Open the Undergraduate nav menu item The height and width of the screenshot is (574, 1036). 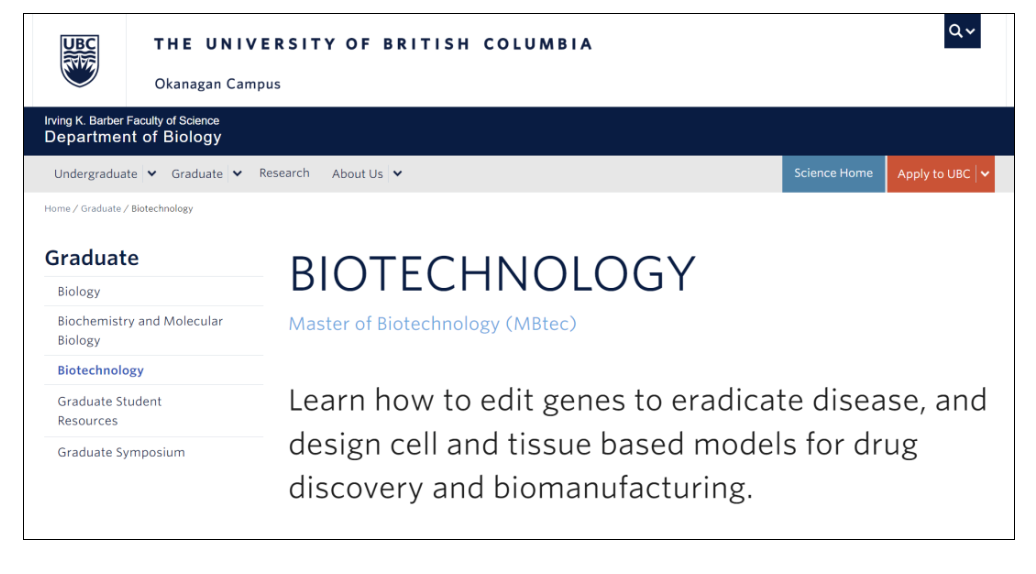(95, 173)
